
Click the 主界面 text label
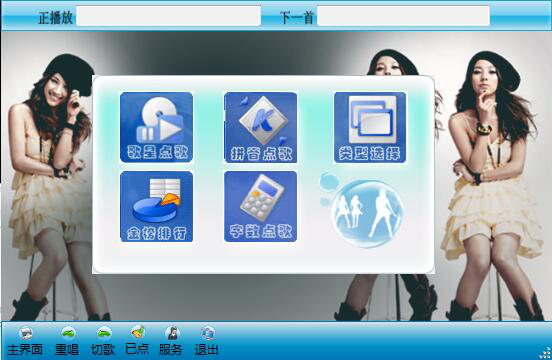click(25, 350)
